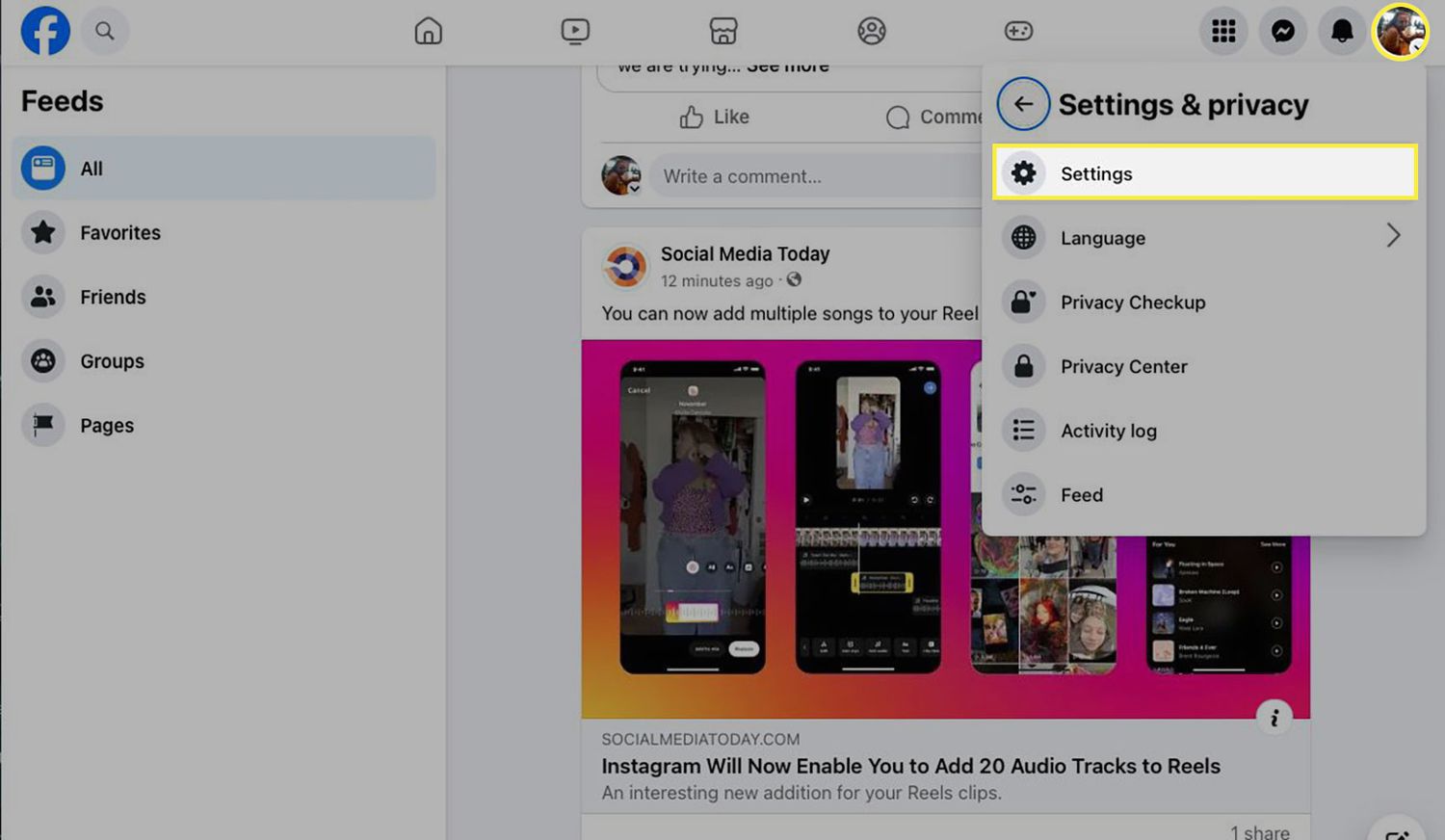Open Groups from the top navigation
Screen dimensions: 1445x840
pyautogui.click(x=871, y=30)
